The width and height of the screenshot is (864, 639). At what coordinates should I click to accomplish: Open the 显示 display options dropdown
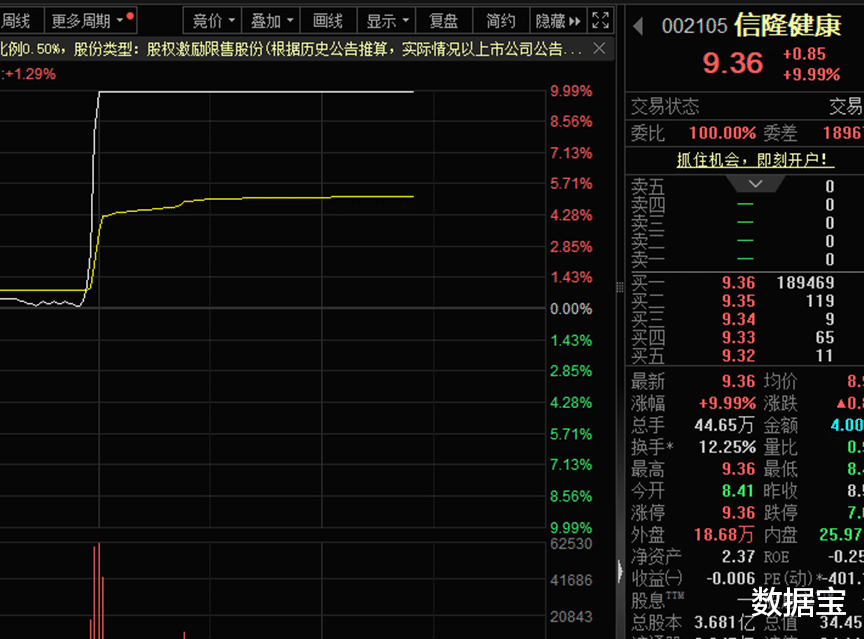tap(383, 19)
